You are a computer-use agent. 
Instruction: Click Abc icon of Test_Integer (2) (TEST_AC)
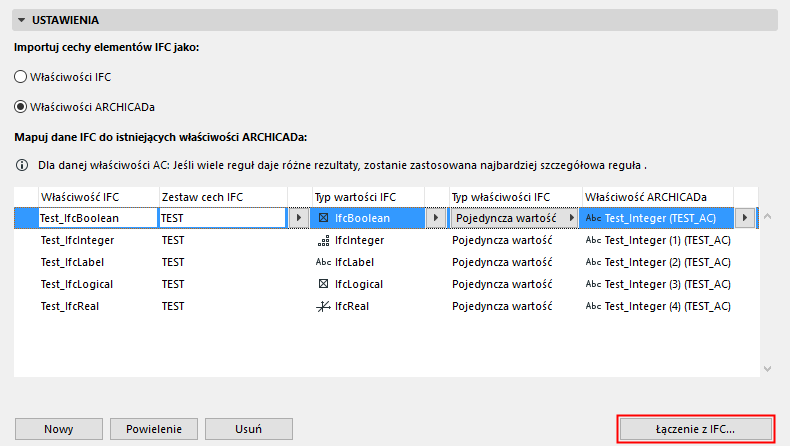click(593, 262)
